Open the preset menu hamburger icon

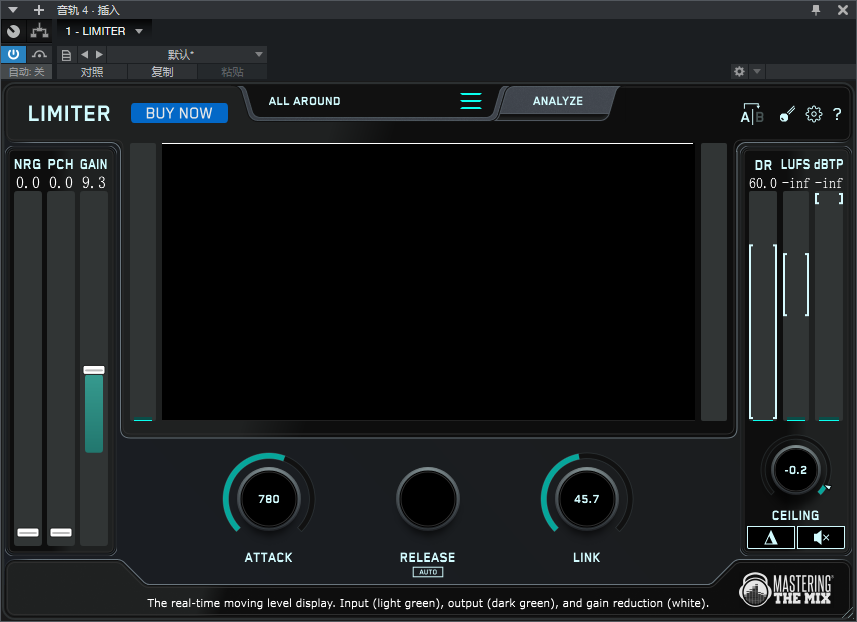[x=471, y=101]
